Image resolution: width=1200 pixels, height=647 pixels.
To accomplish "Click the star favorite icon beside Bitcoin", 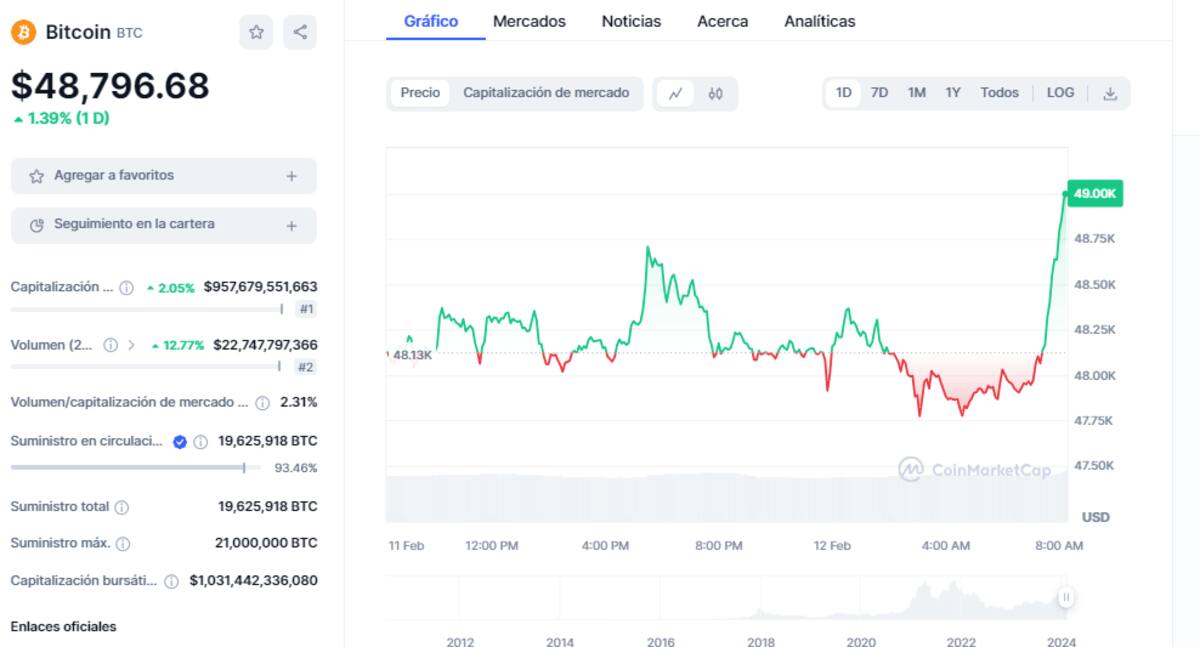I will coord(256,32).
